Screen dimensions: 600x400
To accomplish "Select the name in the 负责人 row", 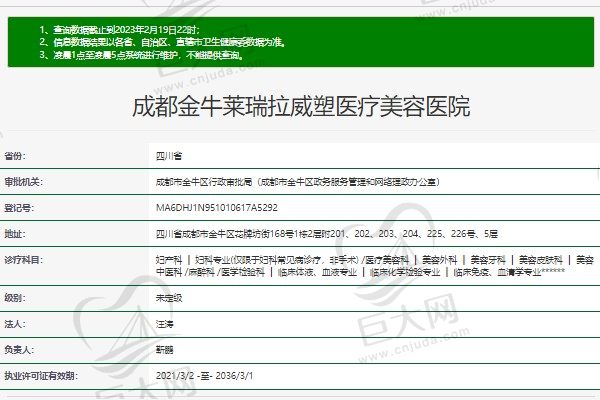I will (165, 349).
